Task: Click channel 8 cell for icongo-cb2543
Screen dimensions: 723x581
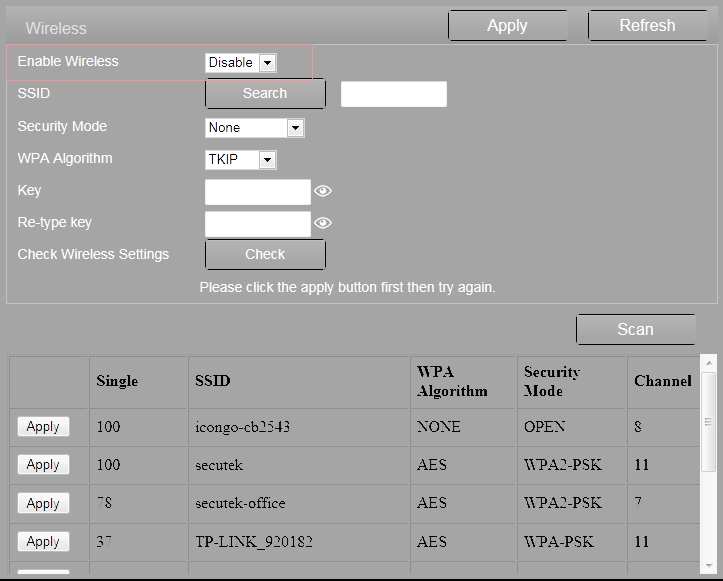Action: point(663,427)
